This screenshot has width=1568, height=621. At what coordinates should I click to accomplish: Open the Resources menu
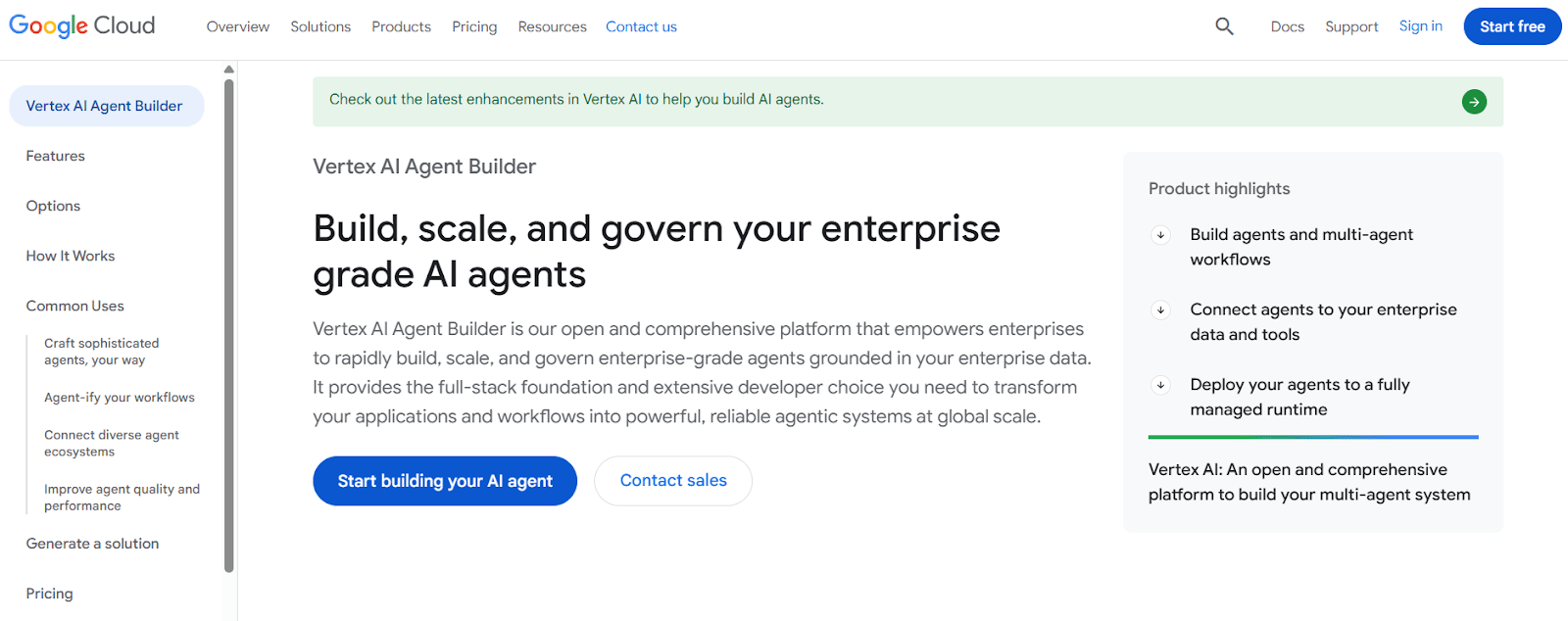coord(552,26)
